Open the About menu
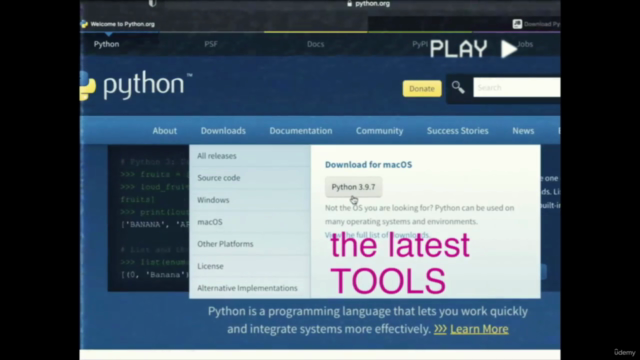Viewport: 640px width, 360px height. [x=165, y=131]
